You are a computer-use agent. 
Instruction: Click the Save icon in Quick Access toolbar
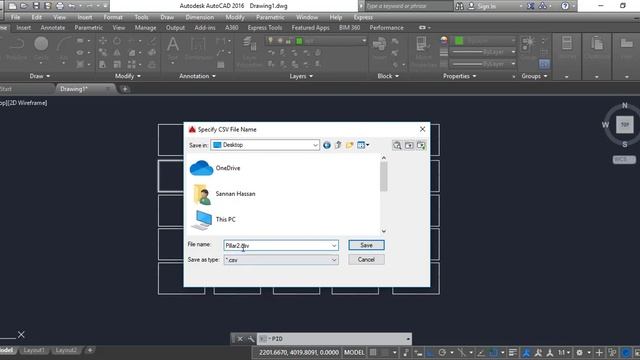[36, 6]
